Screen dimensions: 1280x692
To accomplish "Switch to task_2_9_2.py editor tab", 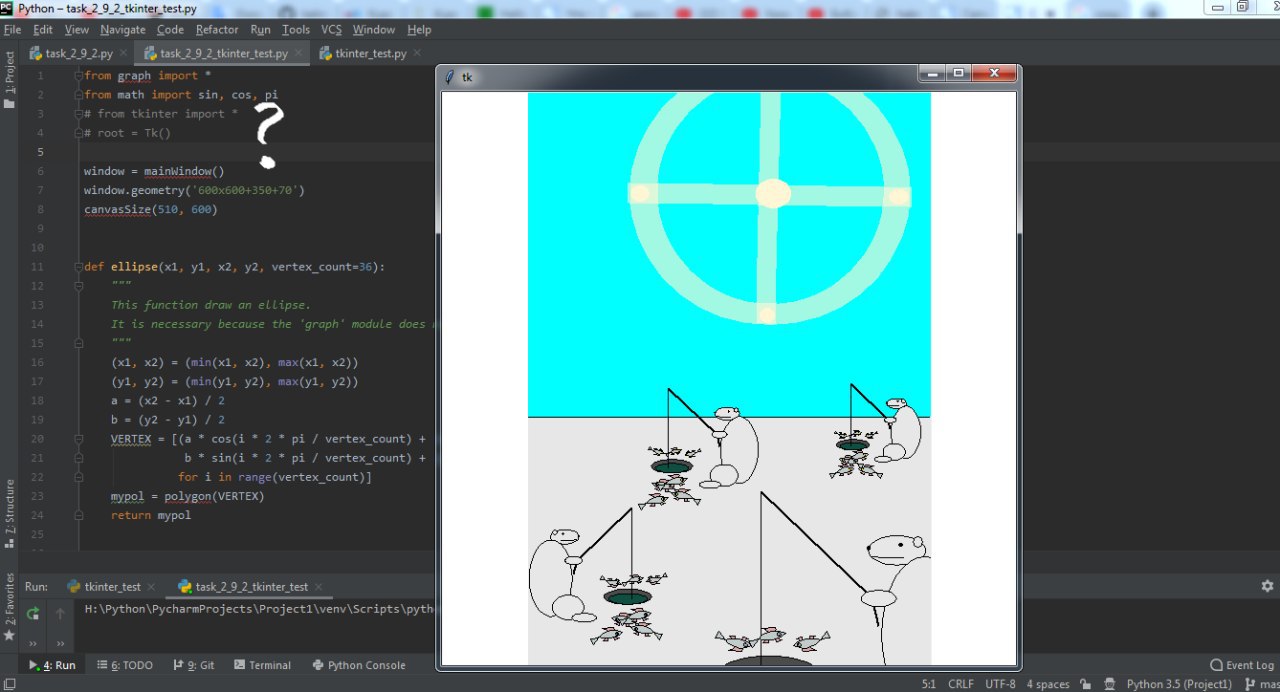I will (78, 54).
